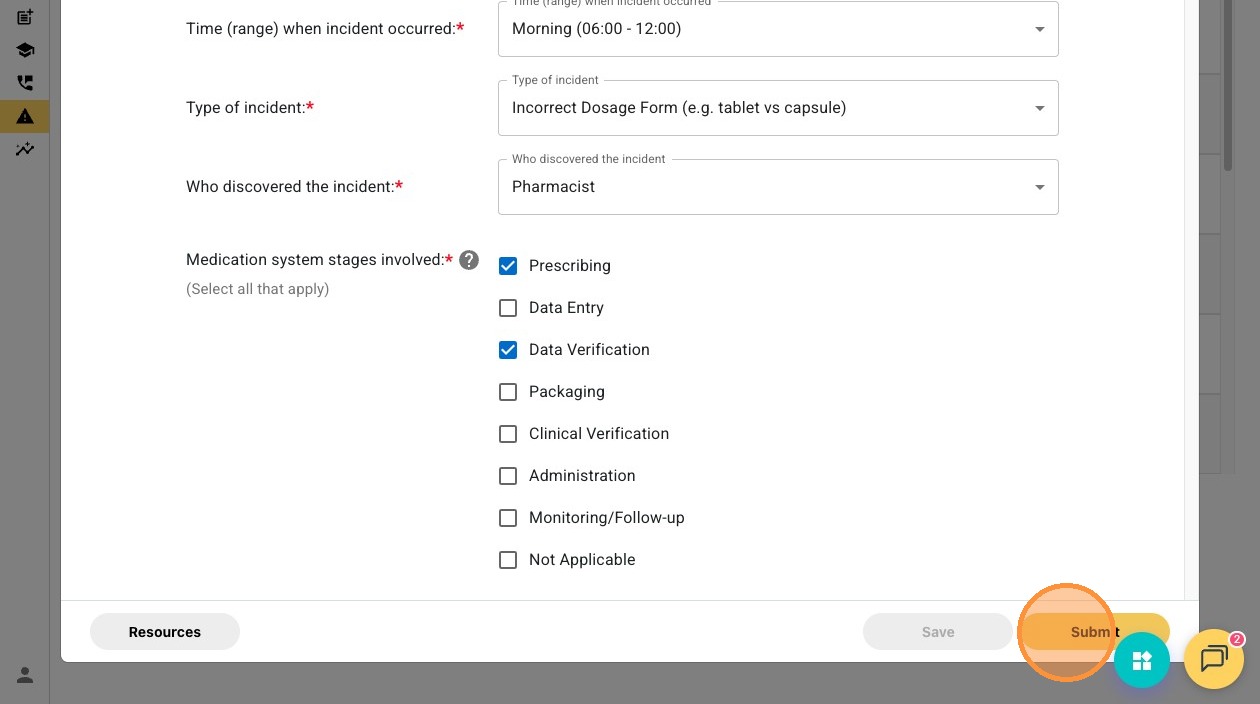
Task: Enable the Data Entry checkbox
Action: pyautogui.click(x=508, y=308)
